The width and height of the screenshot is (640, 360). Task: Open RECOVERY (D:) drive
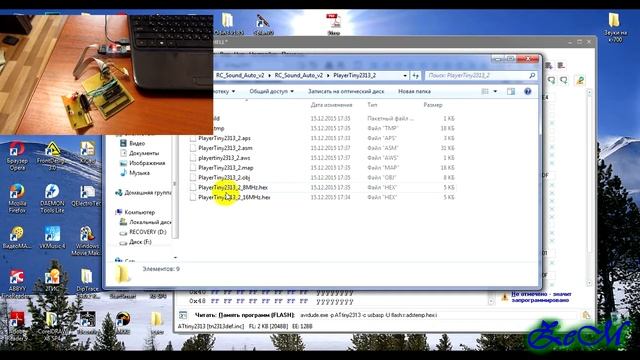pyautogui.click(x=143, y=232)
